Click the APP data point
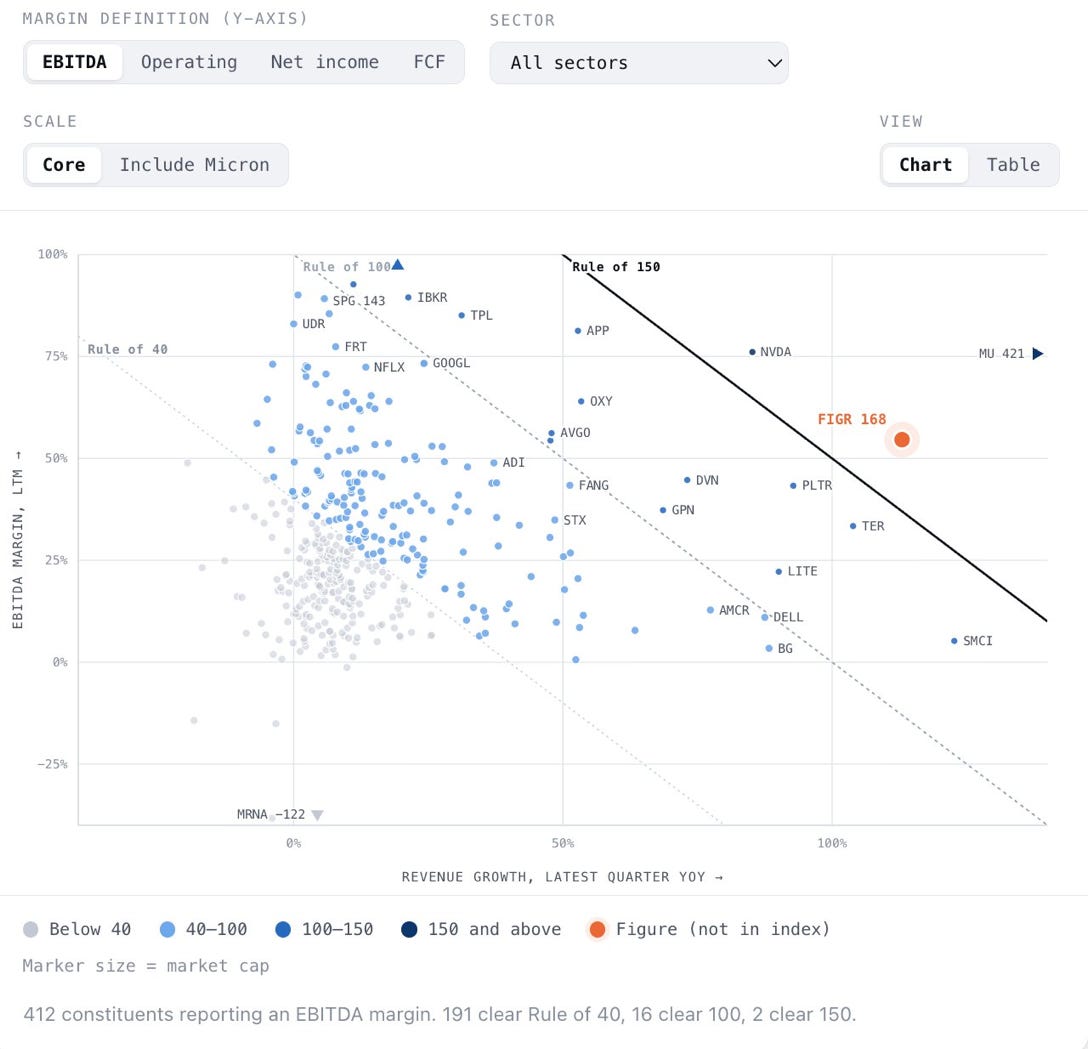Viewport: 1088px width, 1049px height. click(x=578, y=331)
